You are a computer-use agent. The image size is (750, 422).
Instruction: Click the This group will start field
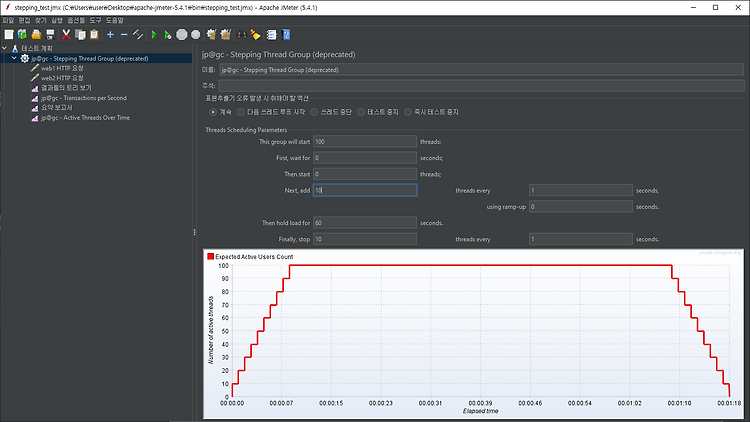tap(365, 142)
